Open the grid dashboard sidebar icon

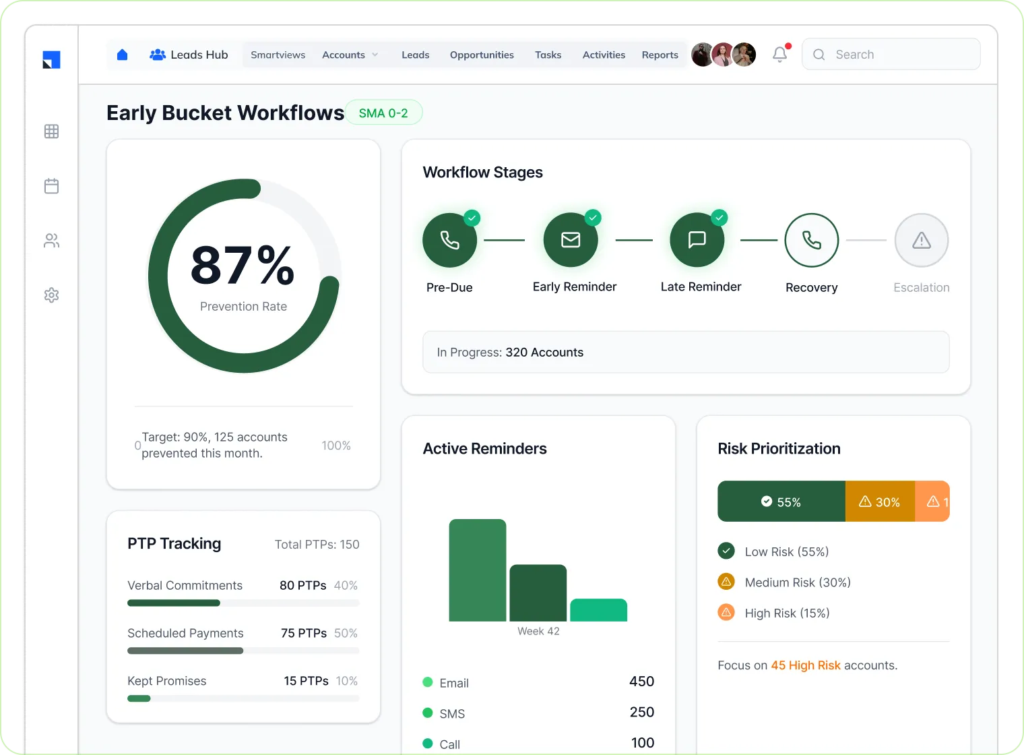(52, 131)
